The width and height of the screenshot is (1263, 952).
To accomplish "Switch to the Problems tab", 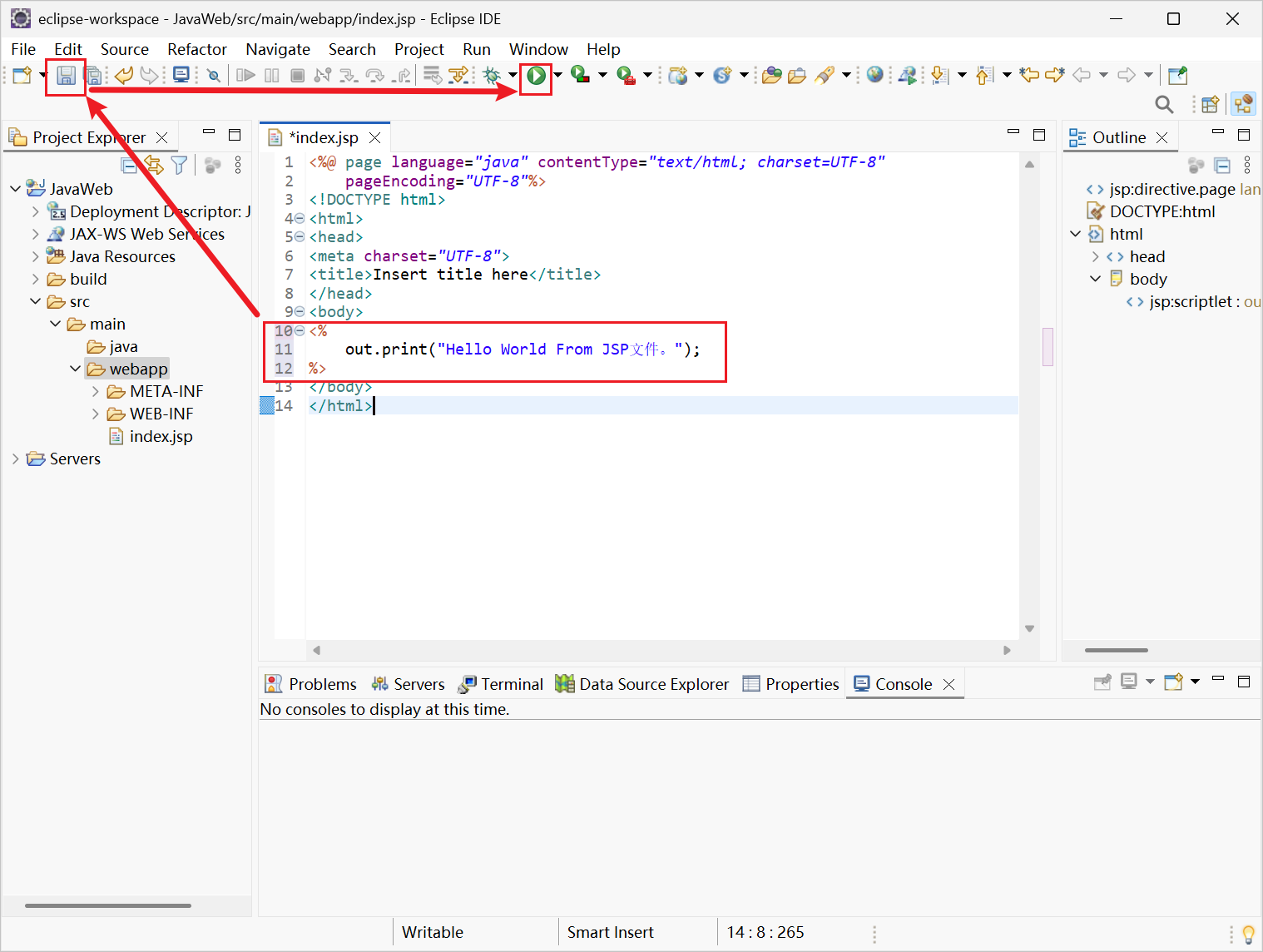I will (x=310, y=684).
